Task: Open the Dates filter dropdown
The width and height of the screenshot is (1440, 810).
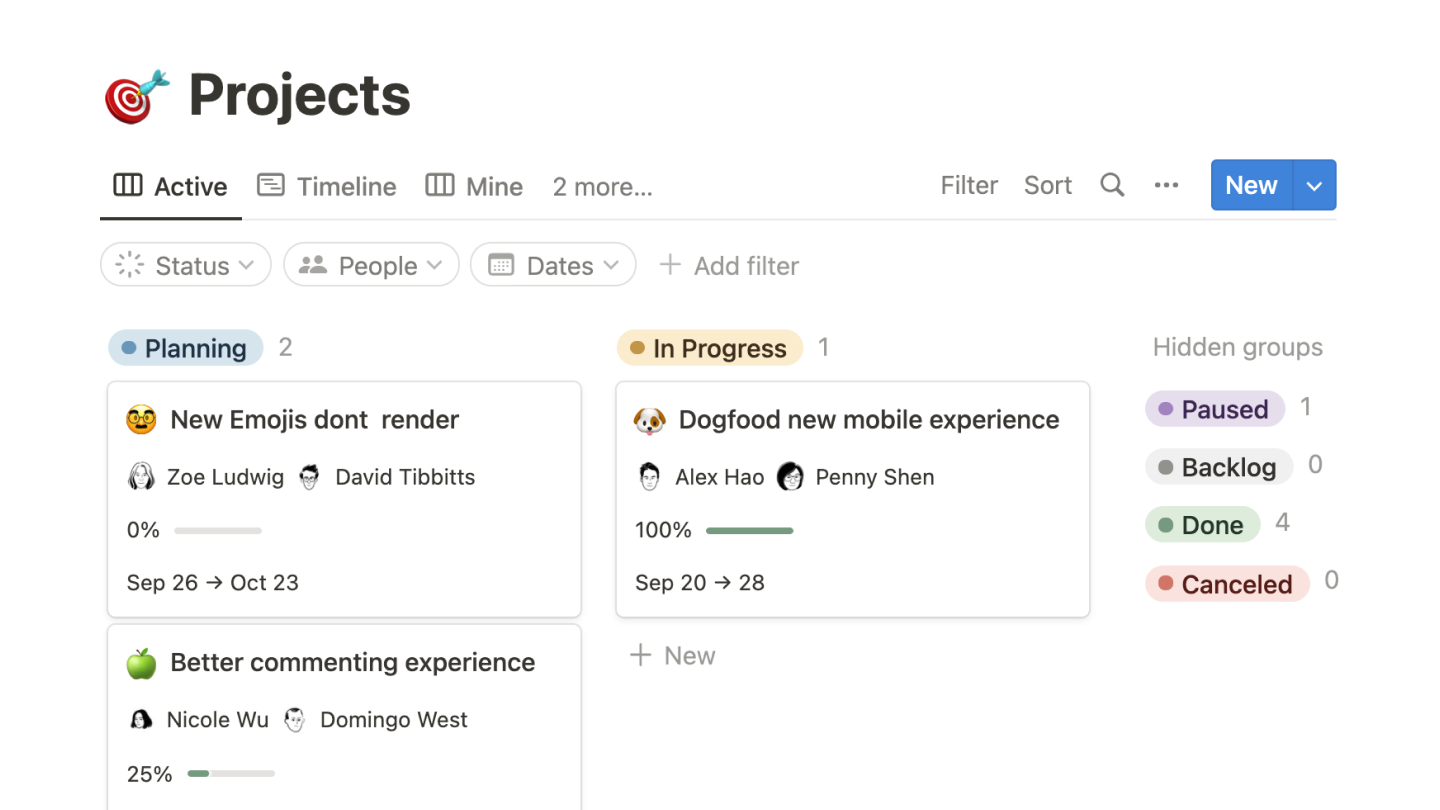Action: pos(553,265)
